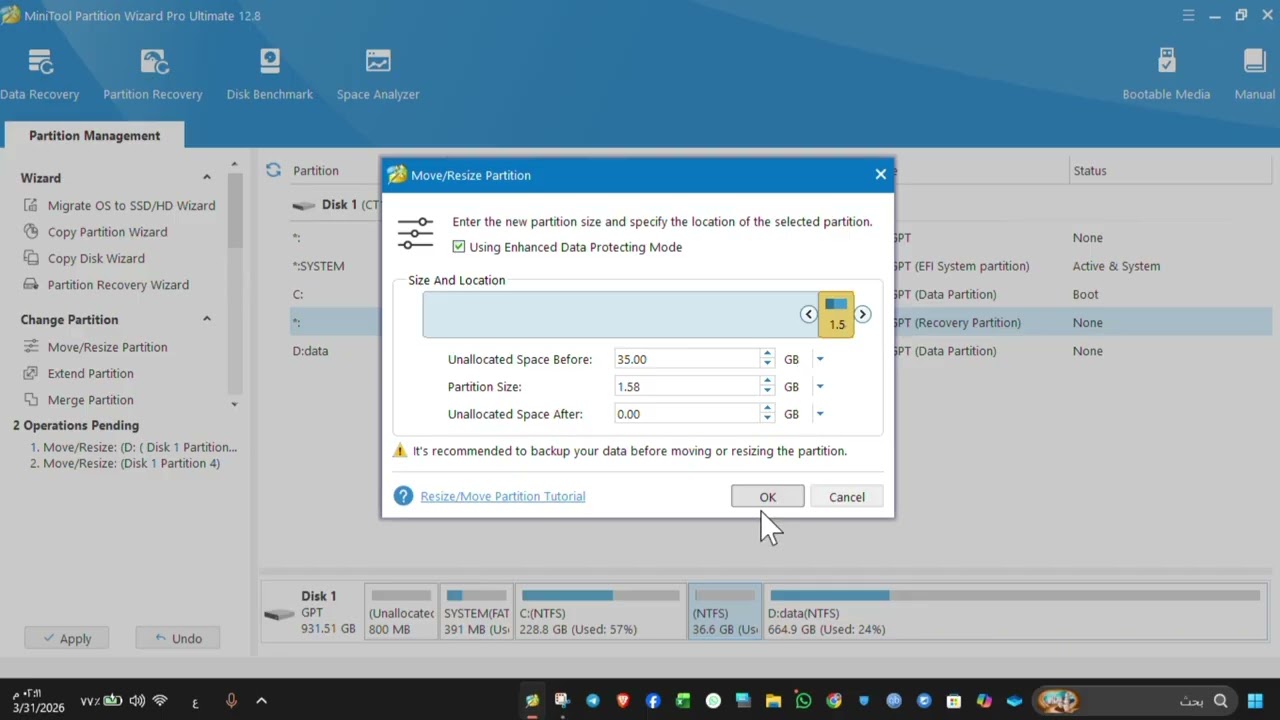Click the microphone icon in system tray

point(231,701)
